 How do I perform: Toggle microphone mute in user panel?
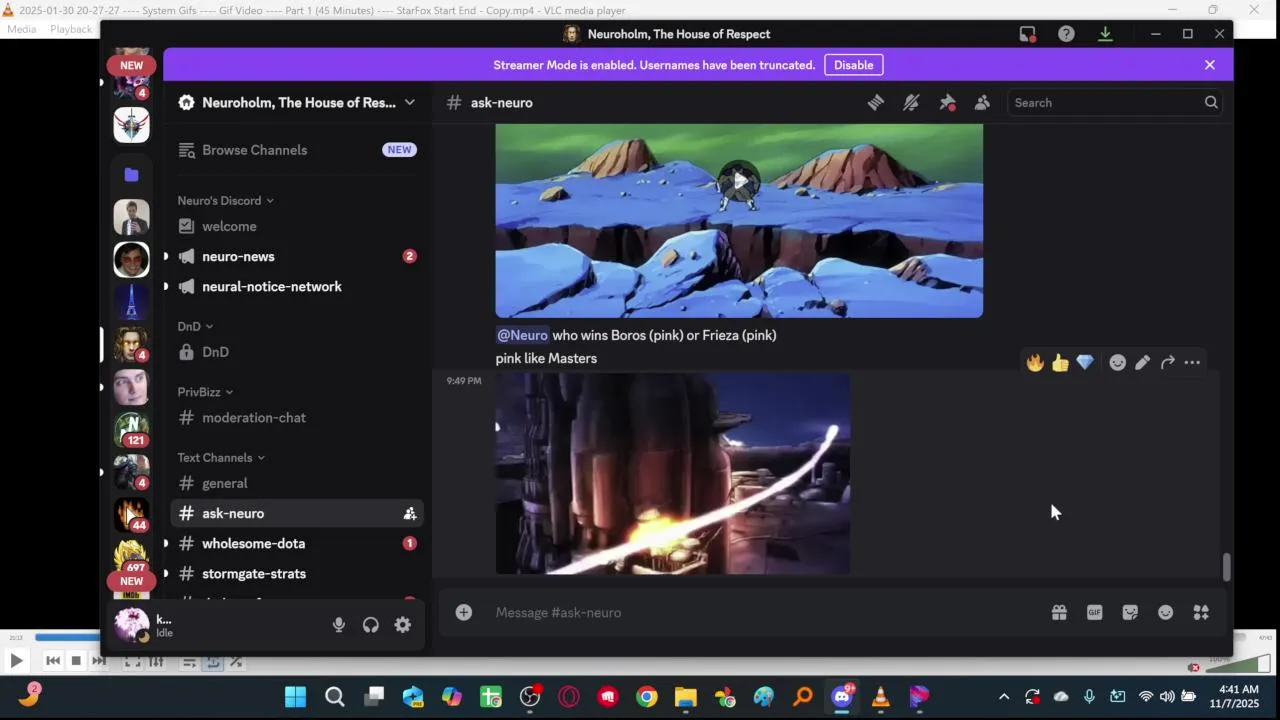click(x=339, y=625)
